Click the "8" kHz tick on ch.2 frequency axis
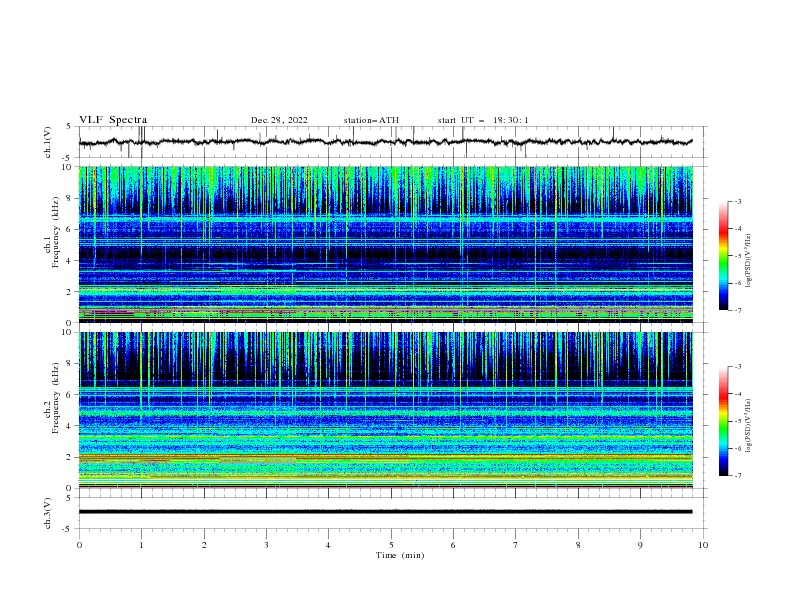This screenshot has width=792, height=612. [x=70, y=364]
